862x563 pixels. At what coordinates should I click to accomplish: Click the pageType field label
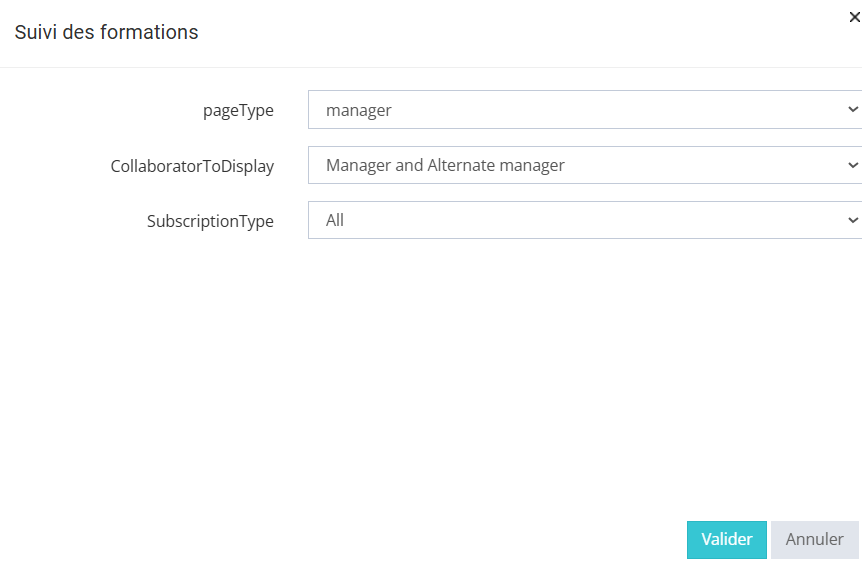pos(238,111)
